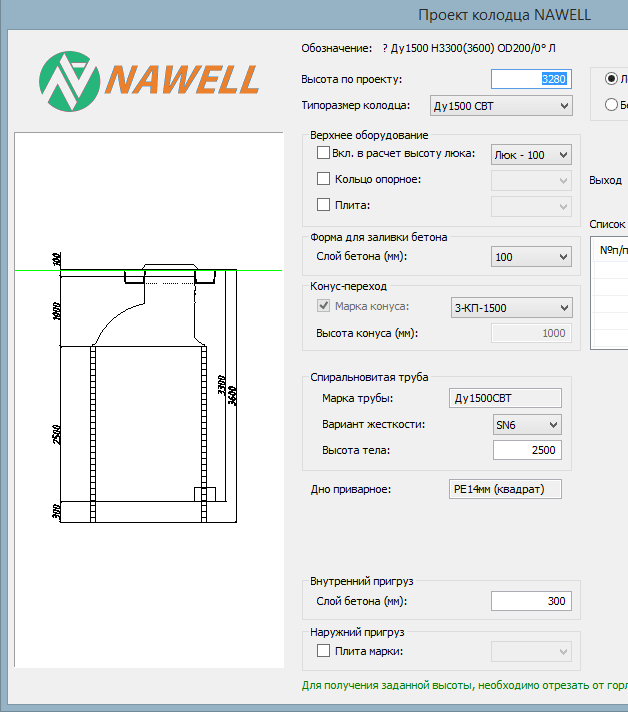The width and height of the screenshot is (628, 712).
Task: Open the Типоразмер колодца dropdown
Action: pyautogui.click(x=501, y=106)
